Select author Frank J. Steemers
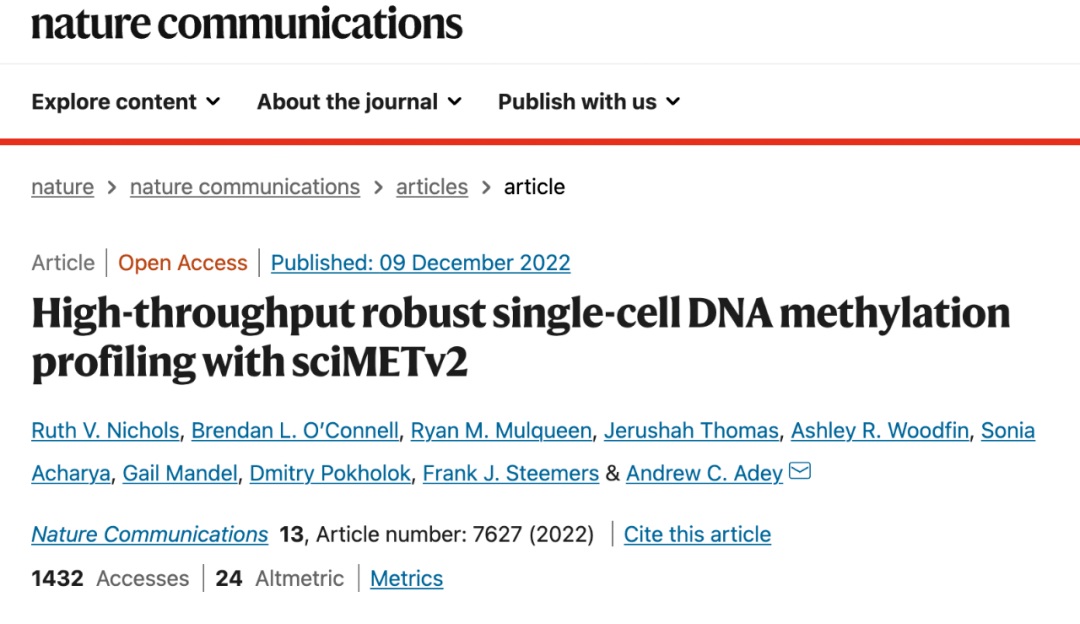Image resolution: width=1080 pixels, height=624 pixels. (510, 474)
